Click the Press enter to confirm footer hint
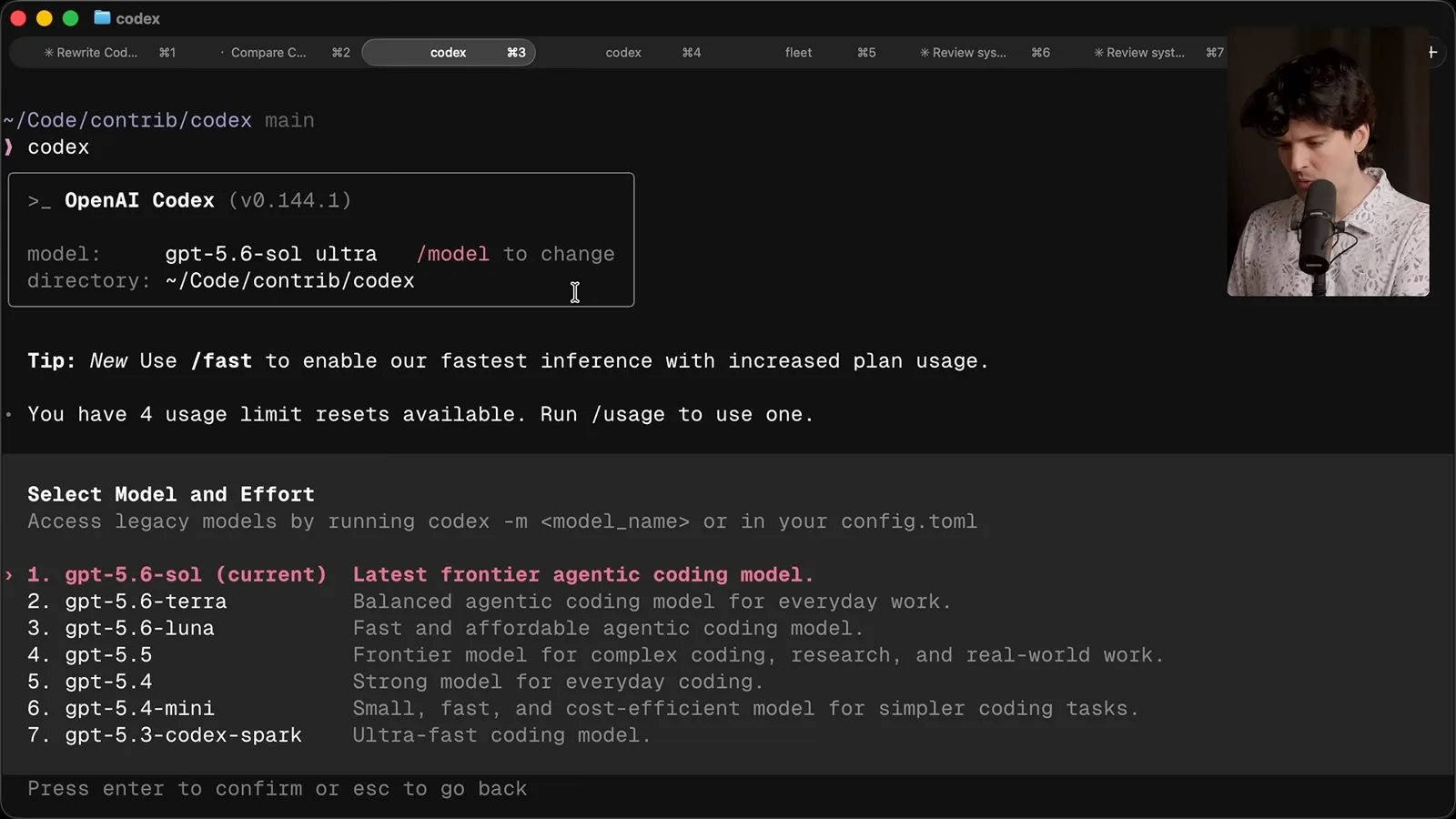The image size is (1456, 819). click(x=278, y=789)
